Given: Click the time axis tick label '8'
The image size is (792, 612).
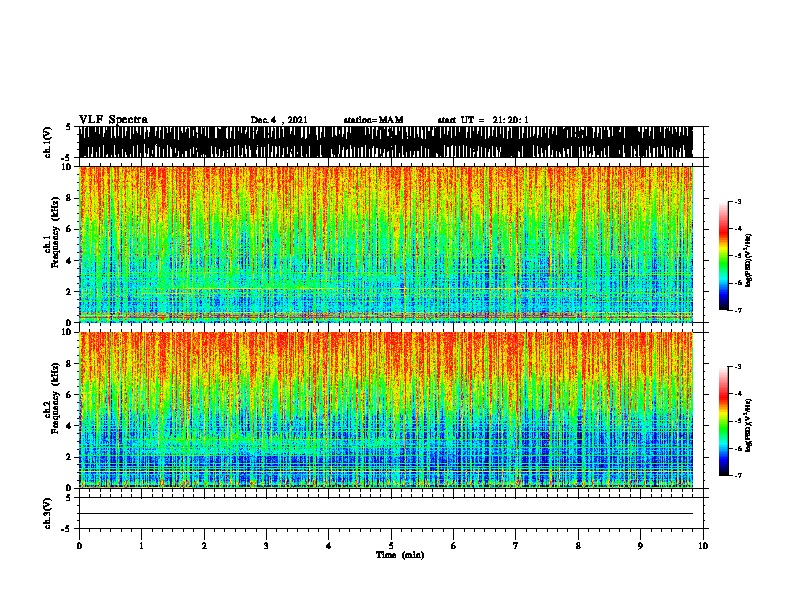Looking at the screenshot, I should click(x=578, y=546).
